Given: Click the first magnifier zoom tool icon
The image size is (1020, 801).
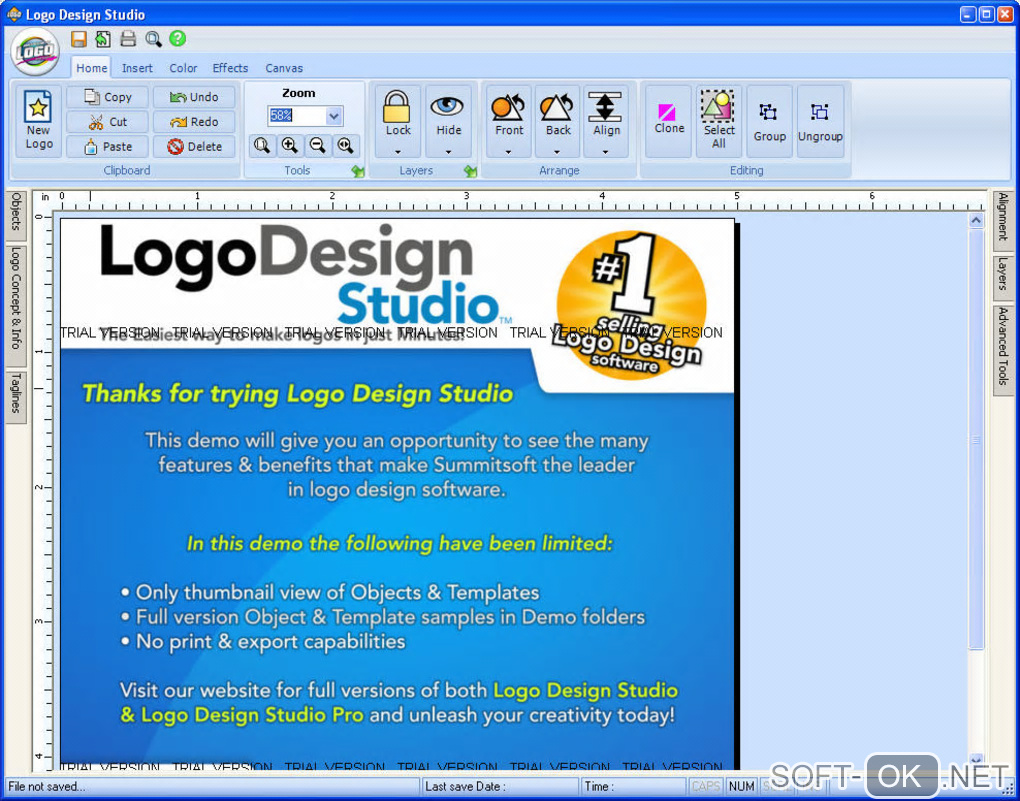Looking at the screenshot, I should (262, 146).
